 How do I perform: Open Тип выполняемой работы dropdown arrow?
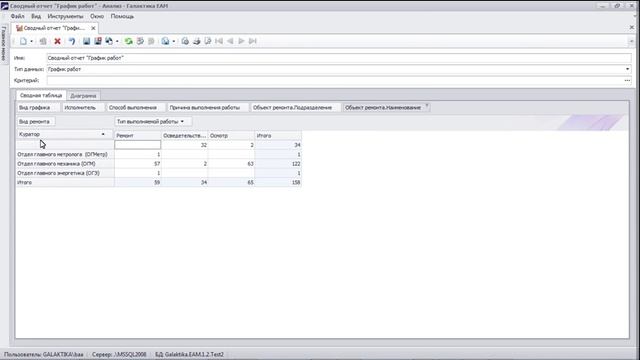182,122
